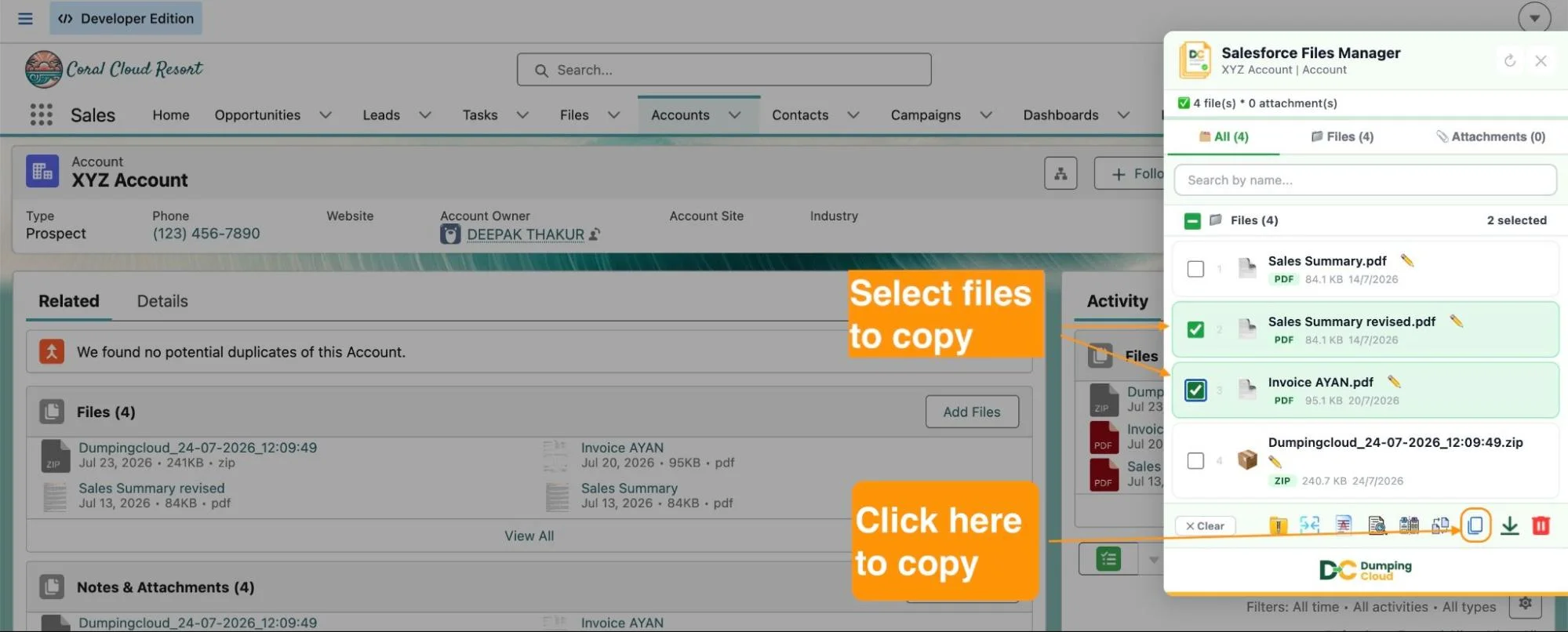Click the green task list icon
The height and width of the screenshot is (632, 1568).
point(1108,559)
